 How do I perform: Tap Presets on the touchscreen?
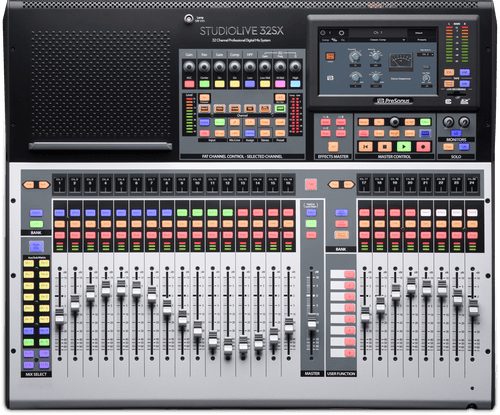click(x=422, y=40)
